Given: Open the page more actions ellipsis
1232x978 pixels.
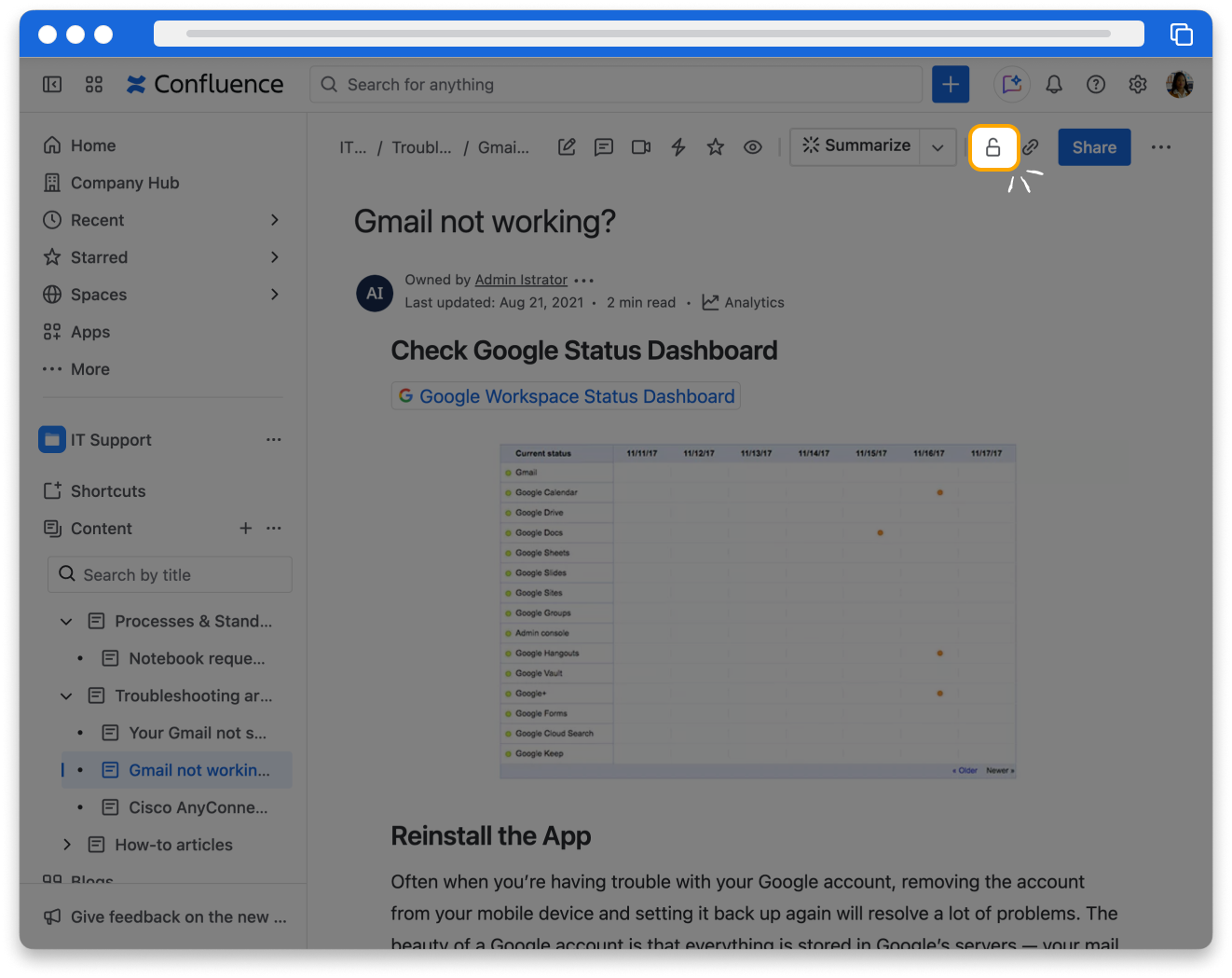Looking at the screenshot, I should click(1161, 147).
